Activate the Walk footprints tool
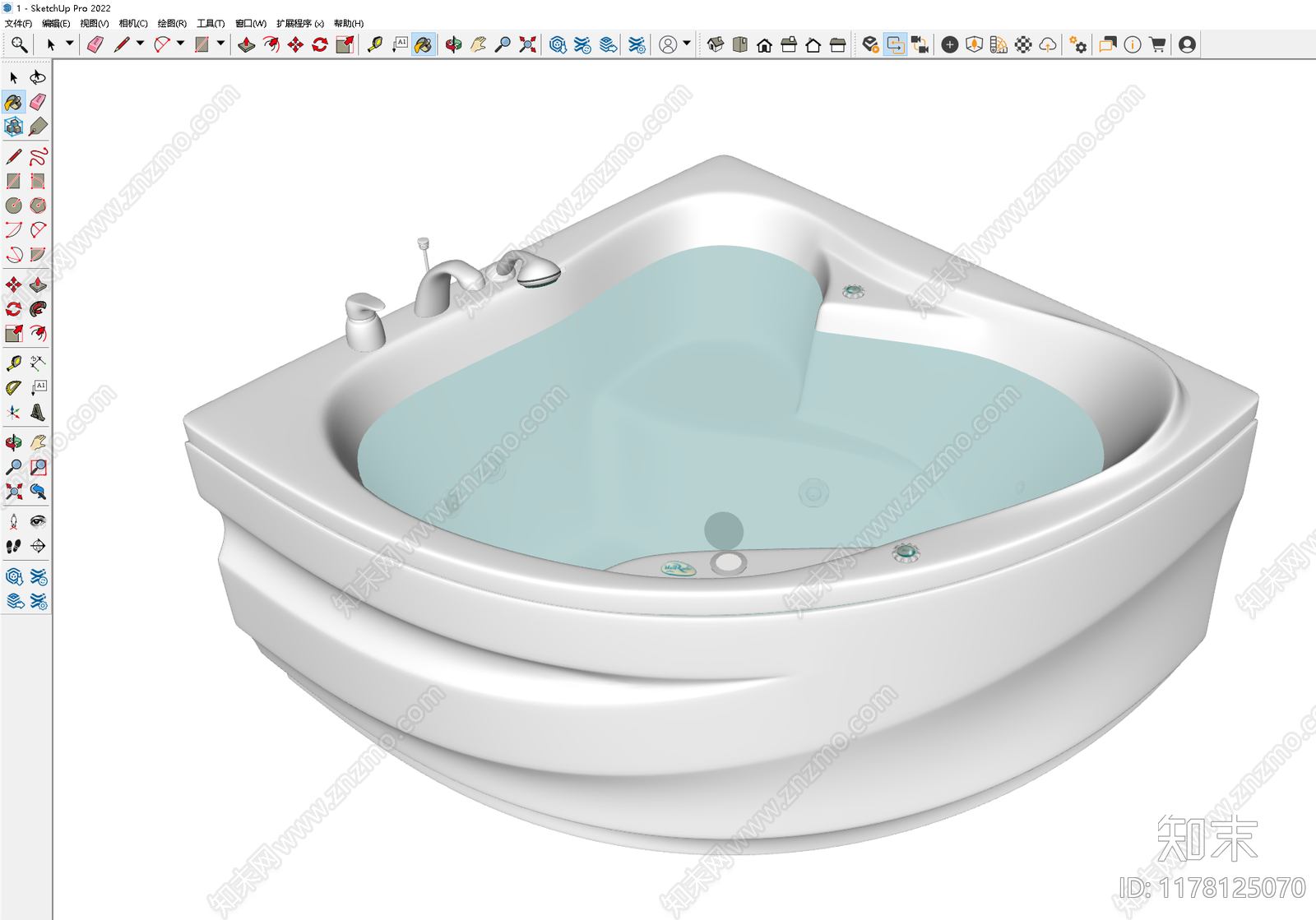Screen dimensions: 1316x920 click(14, 546)
